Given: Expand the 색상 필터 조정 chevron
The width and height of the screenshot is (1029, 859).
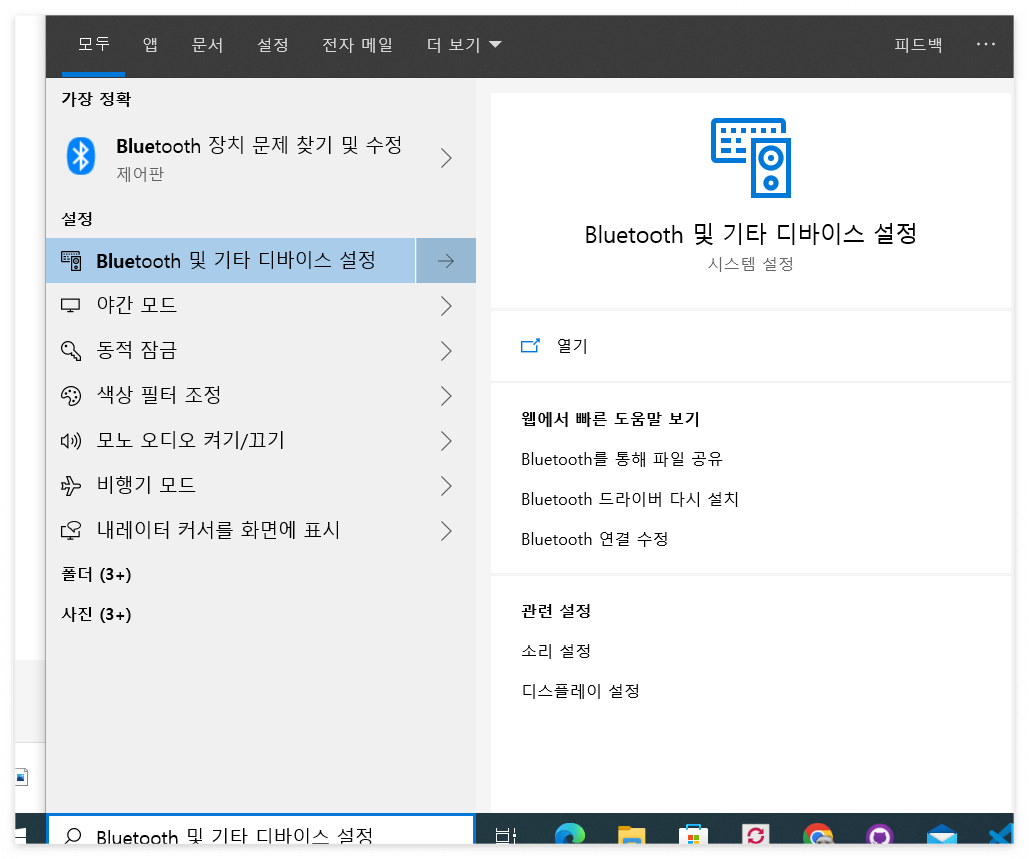Looking at the screenshot, I should point(446,396).
